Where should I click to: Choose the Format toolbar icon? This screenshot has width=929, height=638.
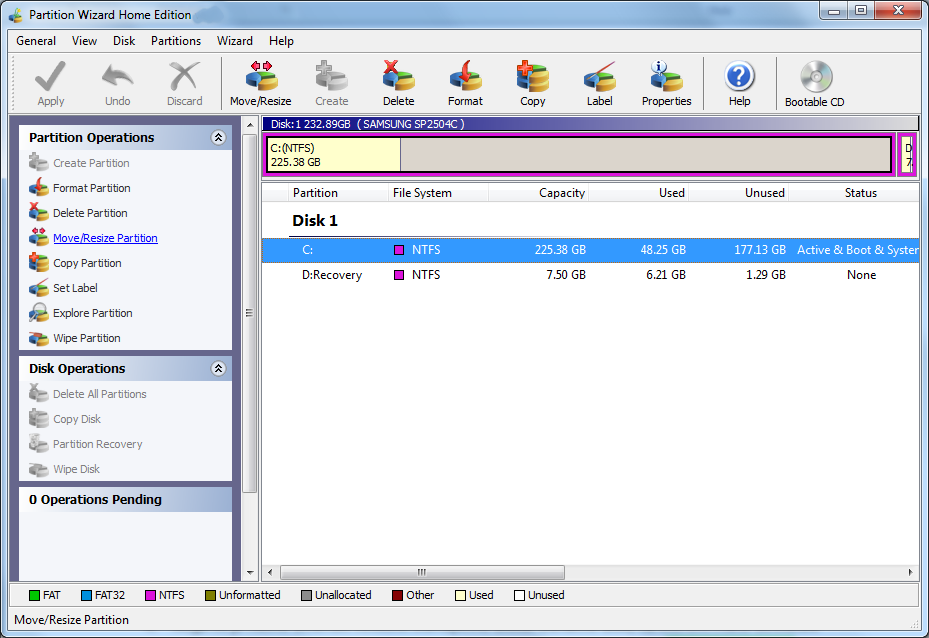pyautogui.click(x=465, y=76)
